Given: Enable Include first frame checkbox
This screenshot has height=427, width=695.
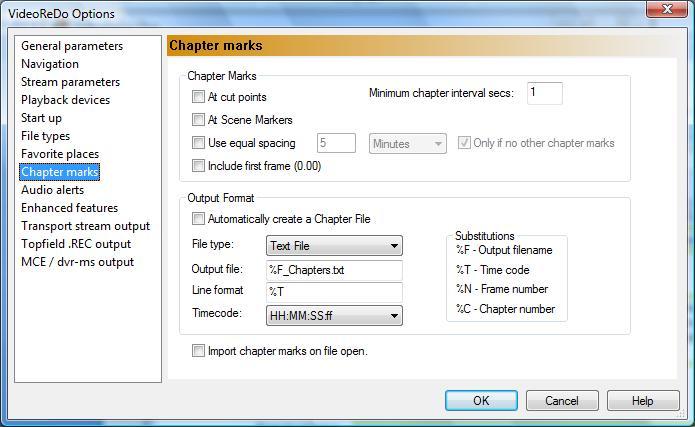Looking at the screenshot, I should coord(198,166).
